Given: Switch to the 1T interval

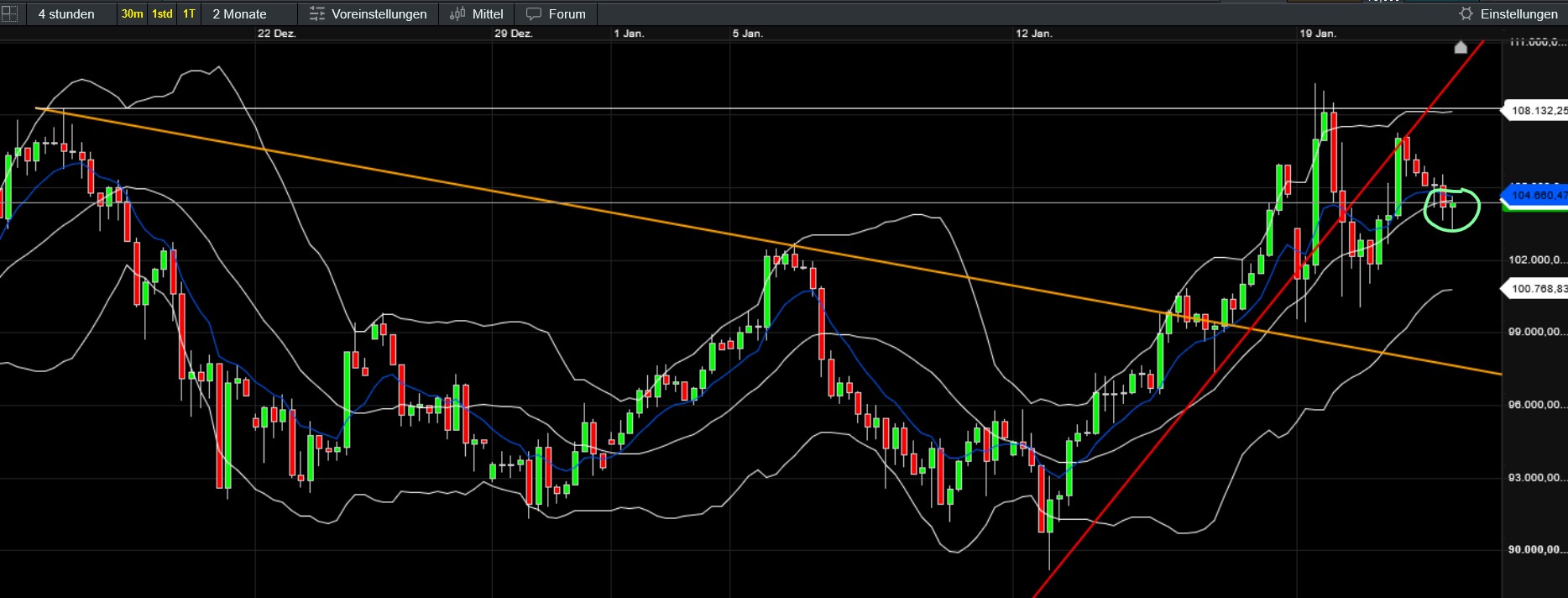Looking at the screenshot, I should coord(189,13).
